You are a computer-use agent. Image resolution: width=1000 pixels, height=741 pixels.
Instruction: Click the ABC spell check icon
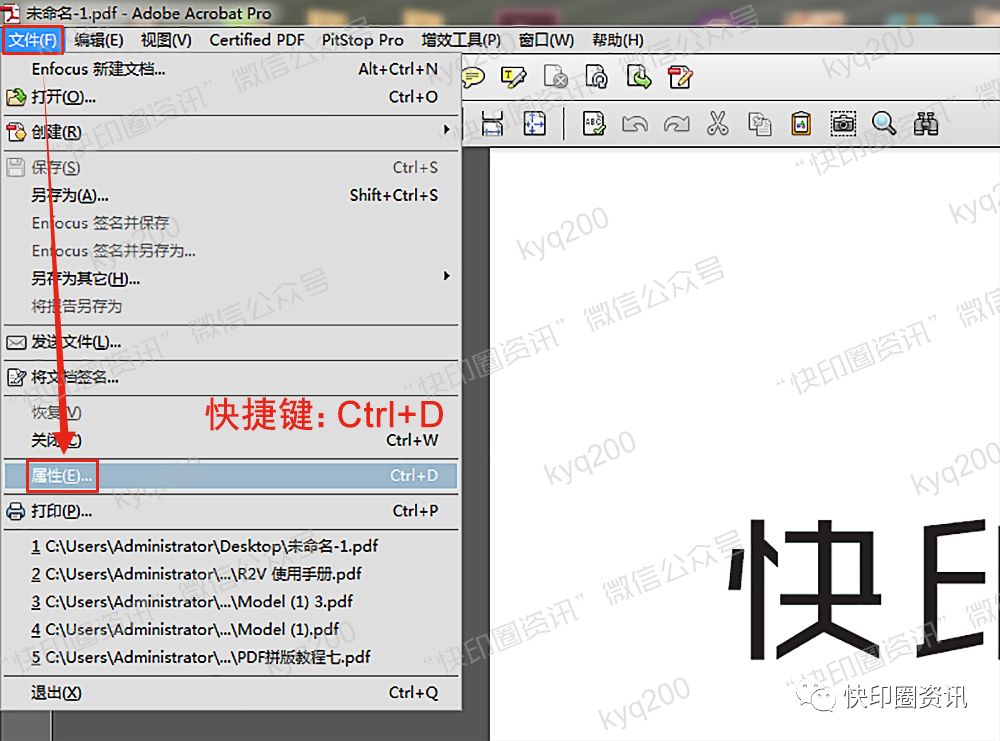click(x=594, y=124)
